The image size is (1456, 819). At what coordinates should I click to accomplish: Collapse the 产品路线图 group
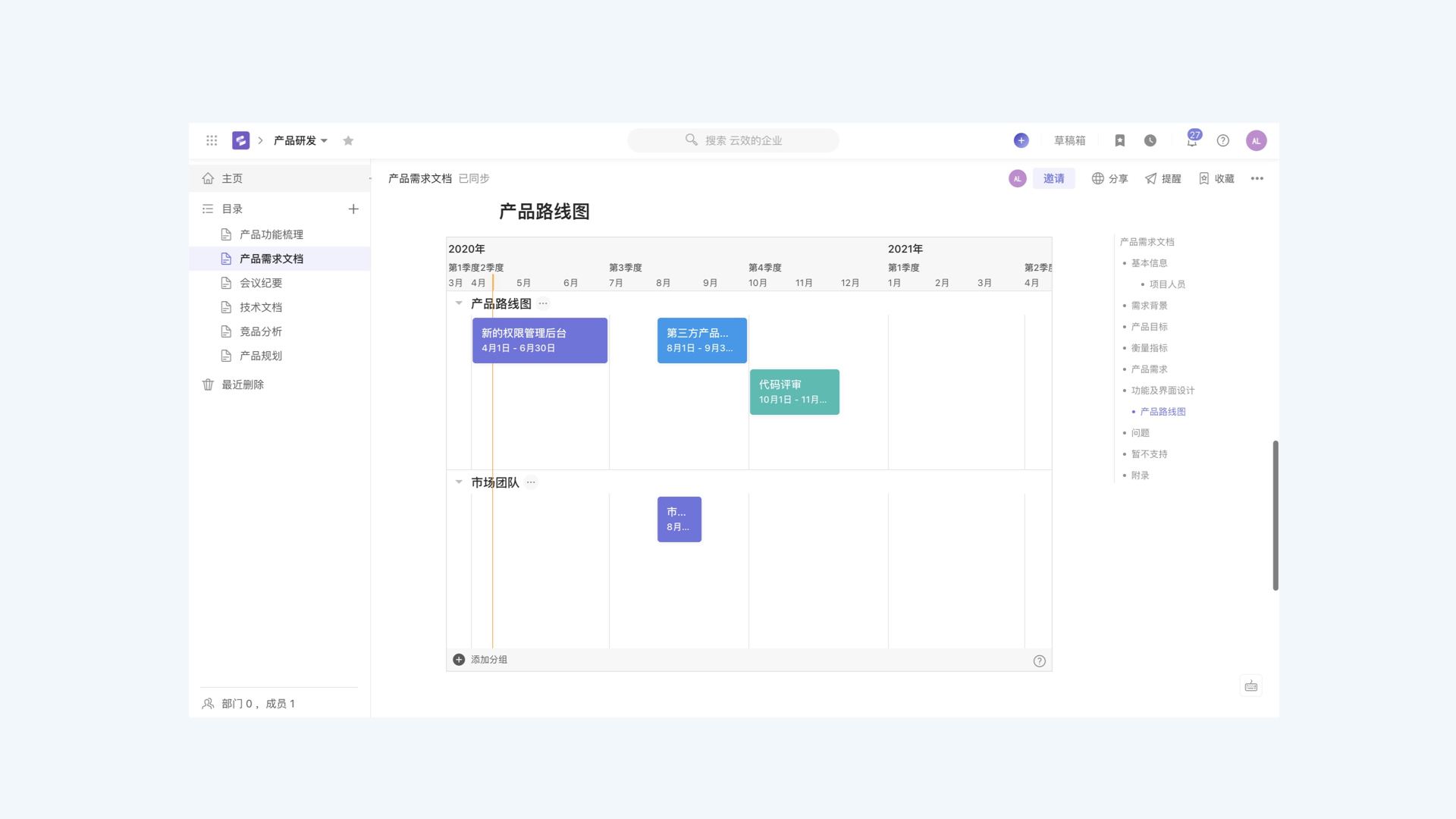459,303
